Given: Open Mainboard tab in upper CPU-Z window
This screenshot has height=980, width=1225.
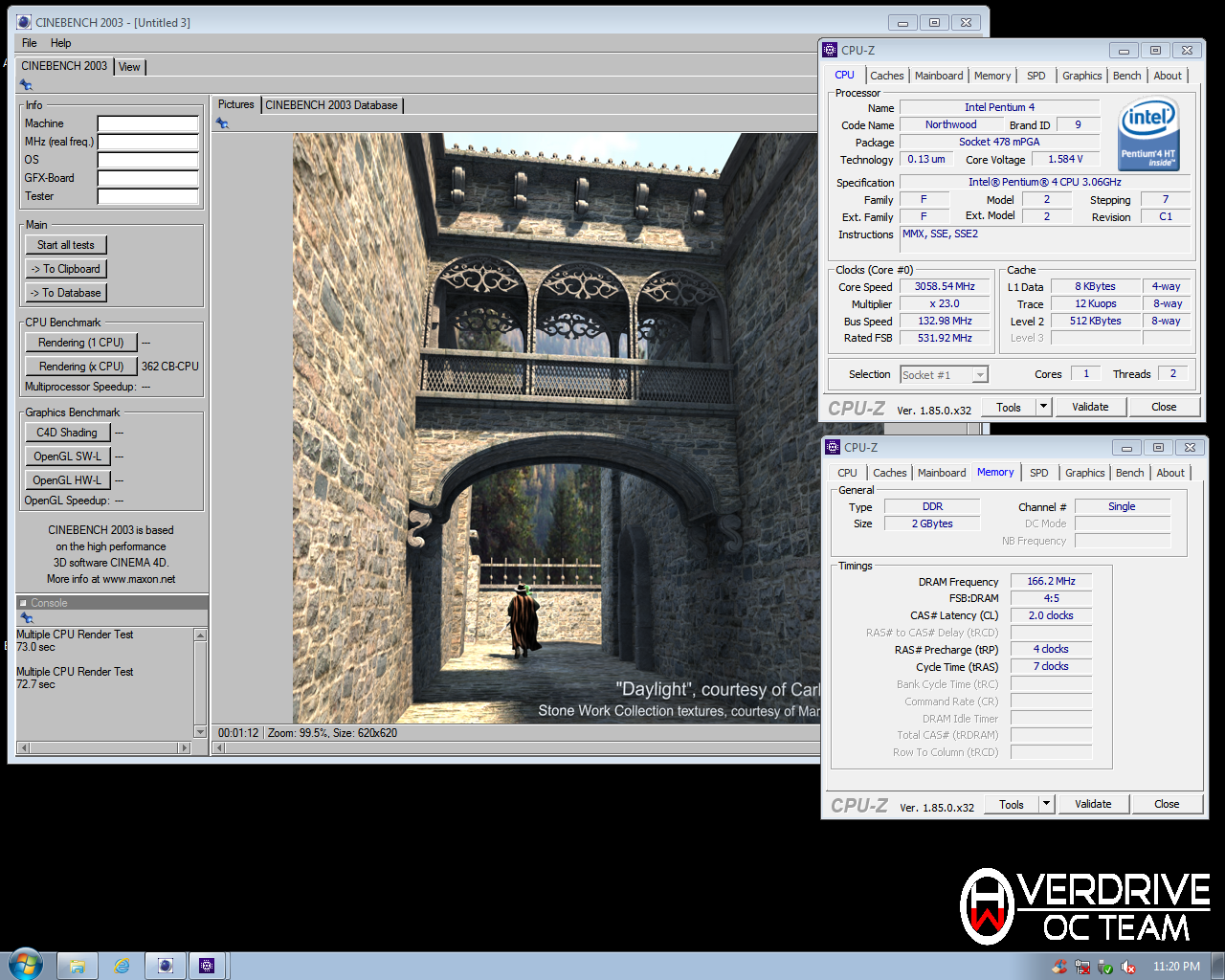Looking at the screenshot, I should (x=939, y=76).
